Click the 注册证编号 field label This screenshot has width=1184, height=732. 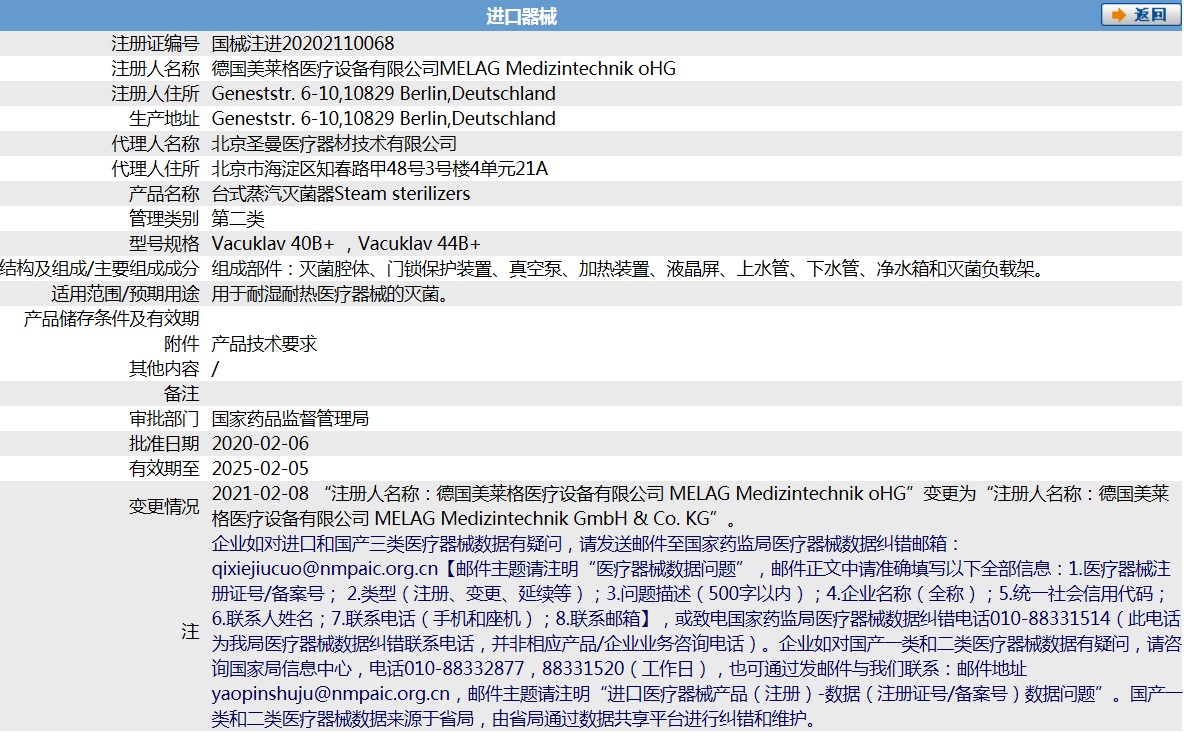pyautogui.click(x=155, y=44)
